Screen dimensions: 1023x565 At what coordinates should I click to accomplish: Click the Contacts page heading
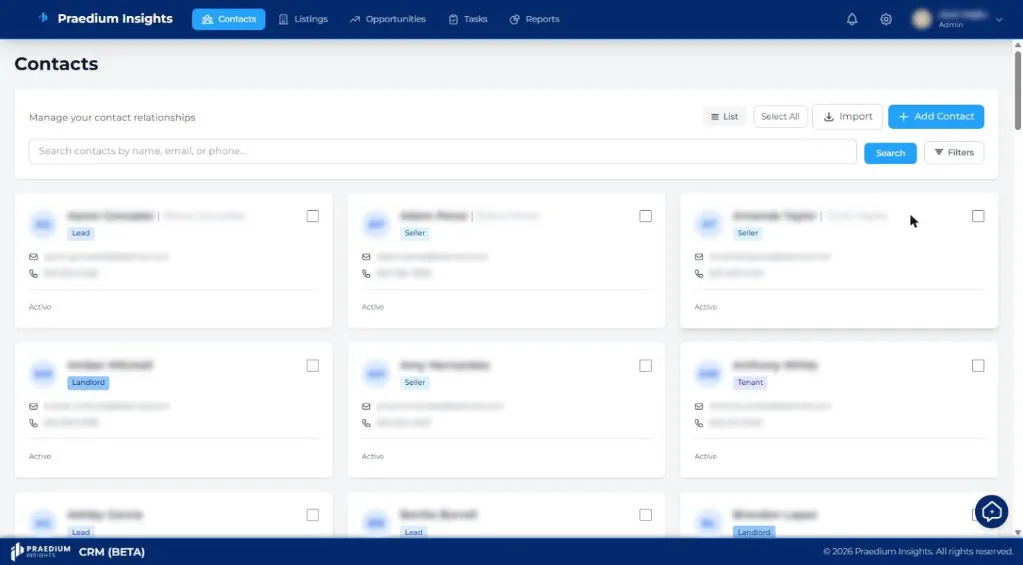(56, 63)
